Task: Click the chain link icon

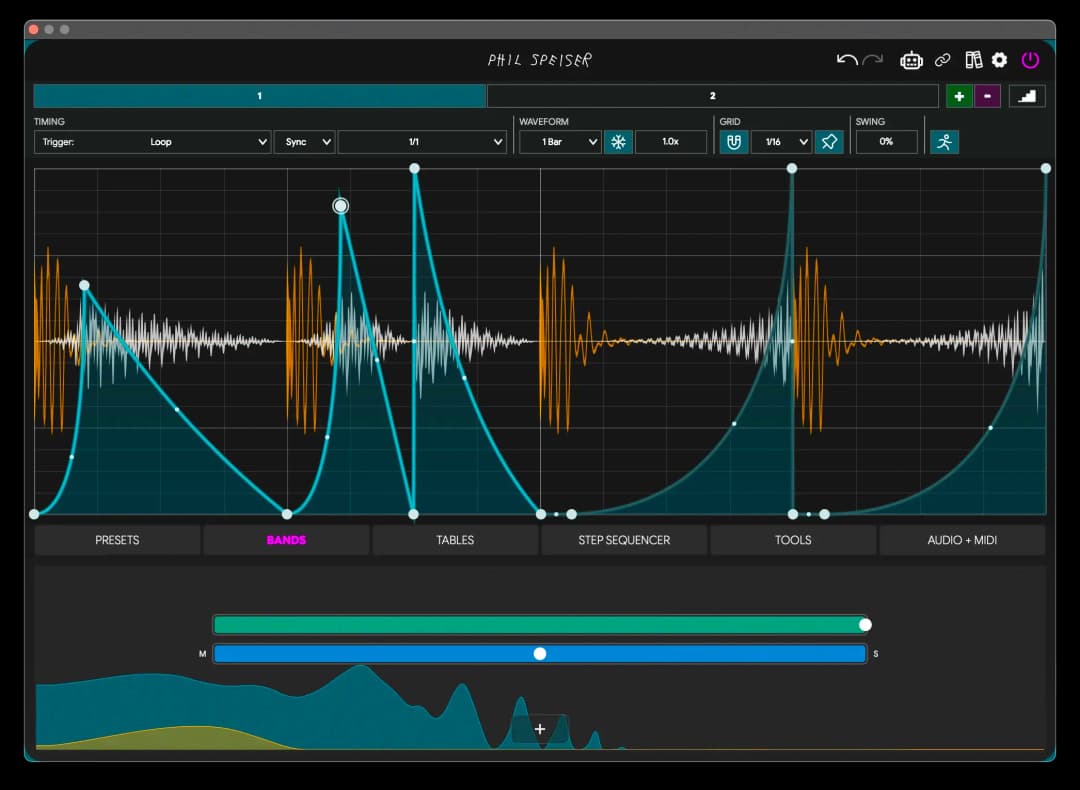Action: click(942, 60)
